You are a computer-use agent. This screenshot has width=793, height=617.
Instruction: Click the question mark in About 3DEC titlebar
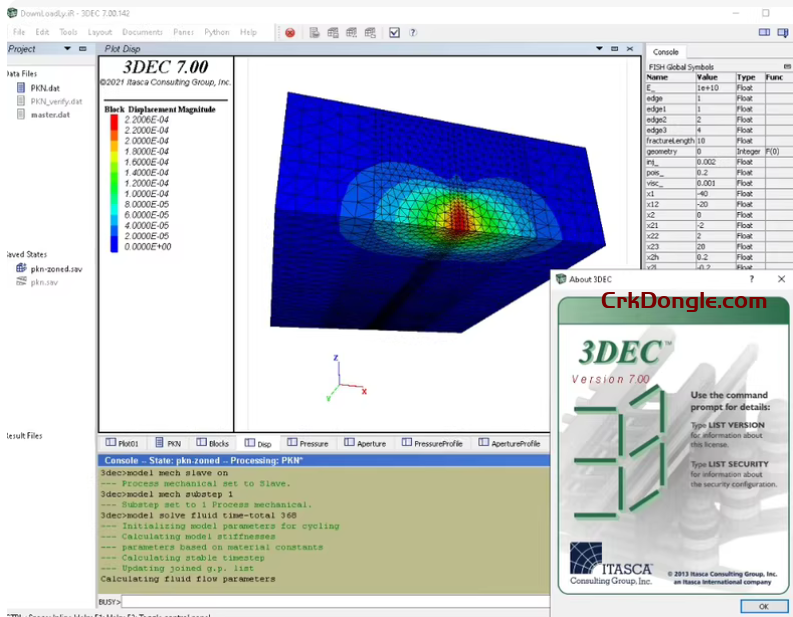[x=751, y=279]
